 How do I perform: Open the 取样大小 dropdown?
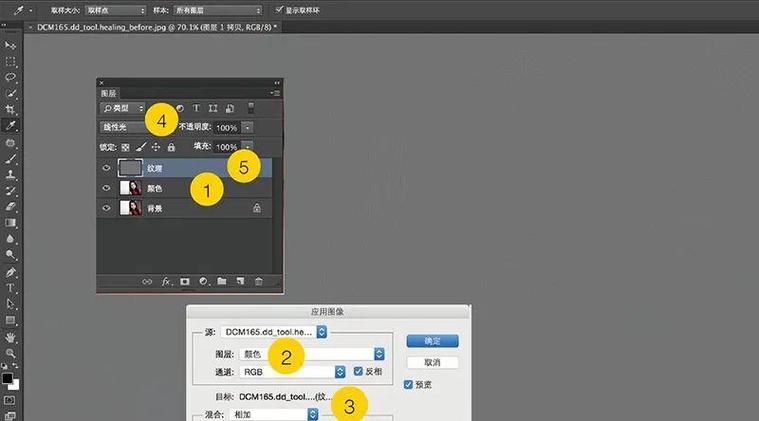(116, 10)
